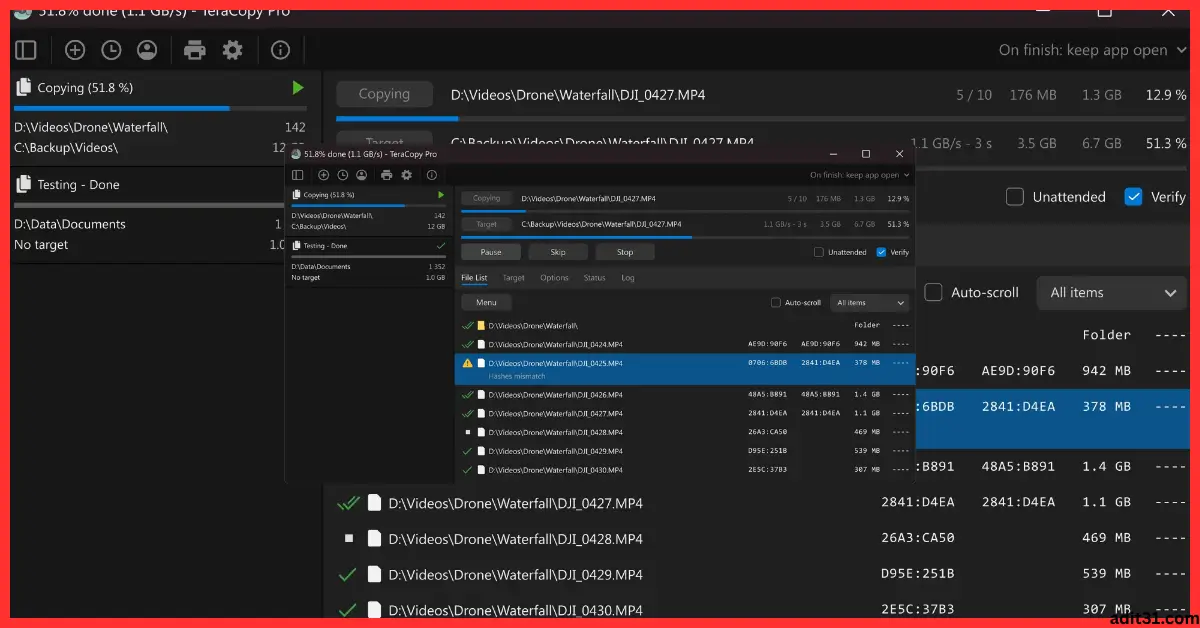This screenshot has height=628, width=1200.
Task: Select DJI_0425.MP4 row with hashes mismatch
Action: [x=685, y=369]
